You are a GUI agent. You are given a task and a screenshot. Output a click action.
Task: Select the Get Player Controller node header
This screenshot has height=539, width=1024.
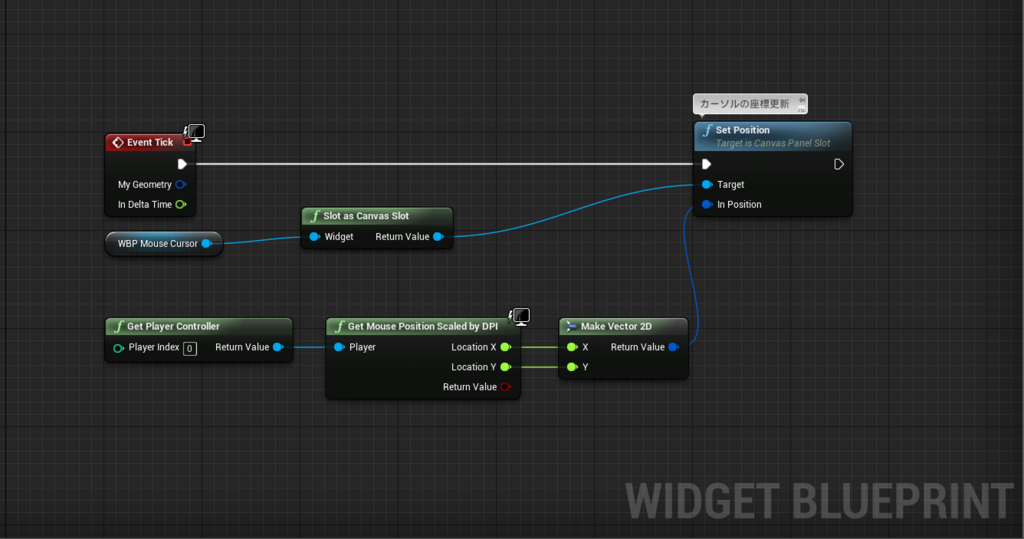pos(199,326)
